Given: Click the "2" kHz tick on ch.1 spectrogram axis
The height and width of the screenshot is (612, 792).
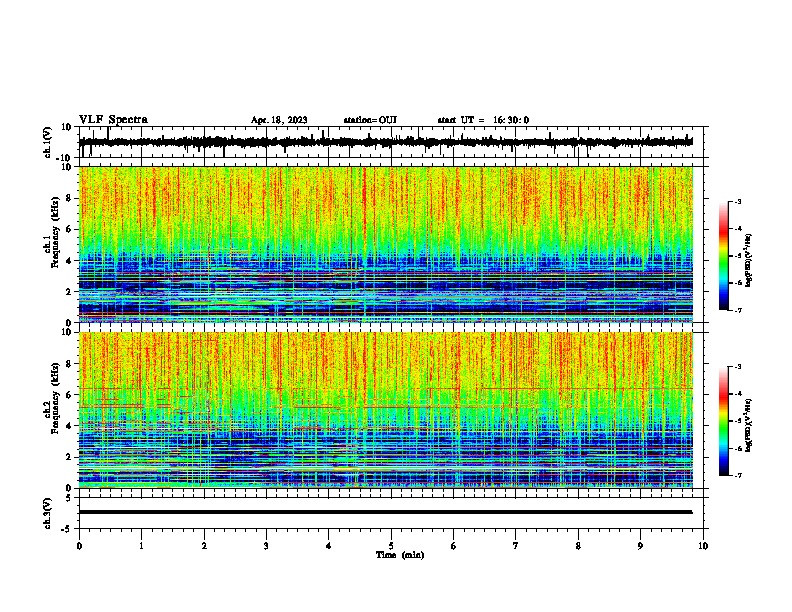Looking at the screenshot, I should click(x=69, y=291).
